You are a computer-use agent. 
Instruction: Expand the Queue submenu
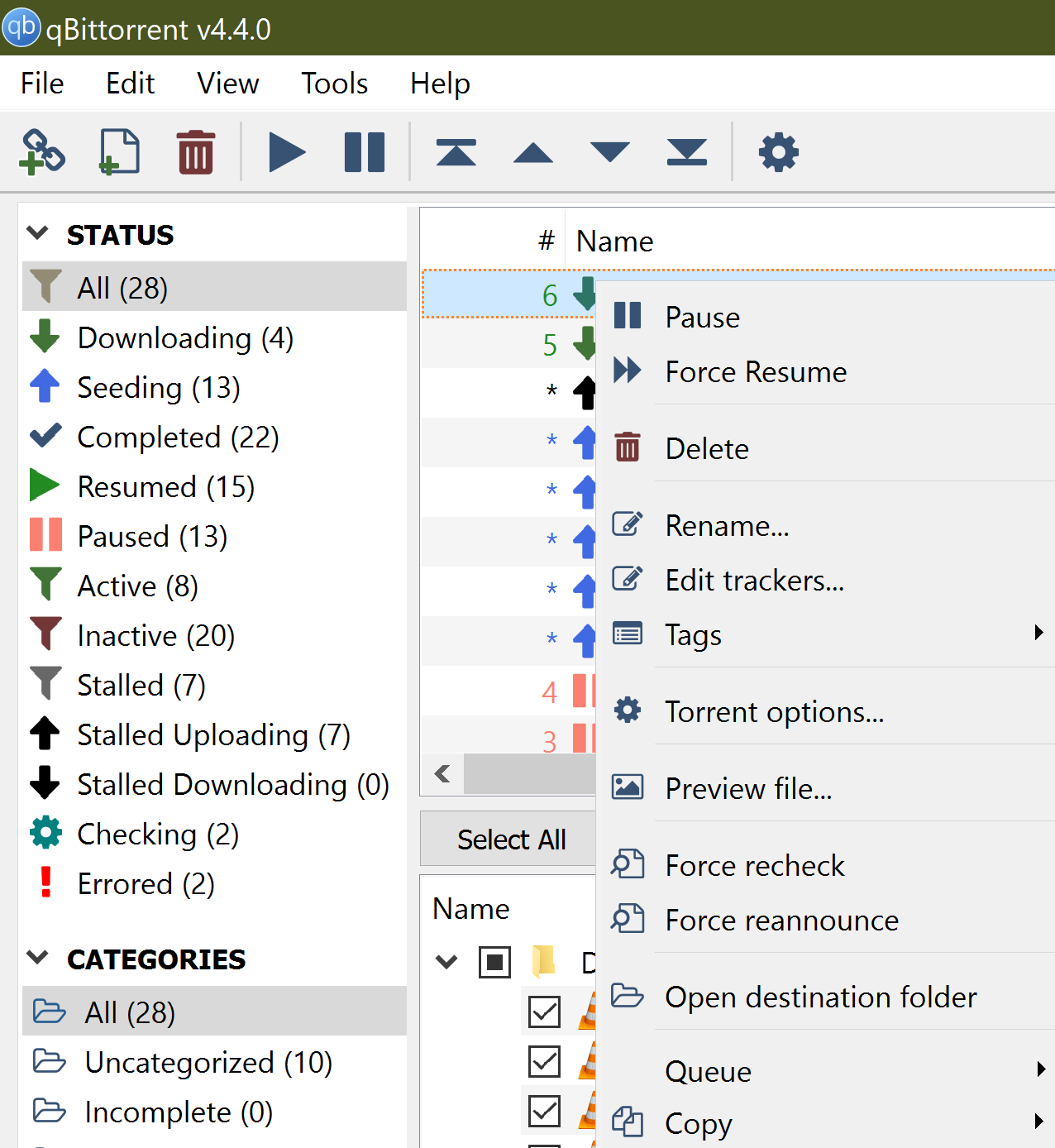826,1071
